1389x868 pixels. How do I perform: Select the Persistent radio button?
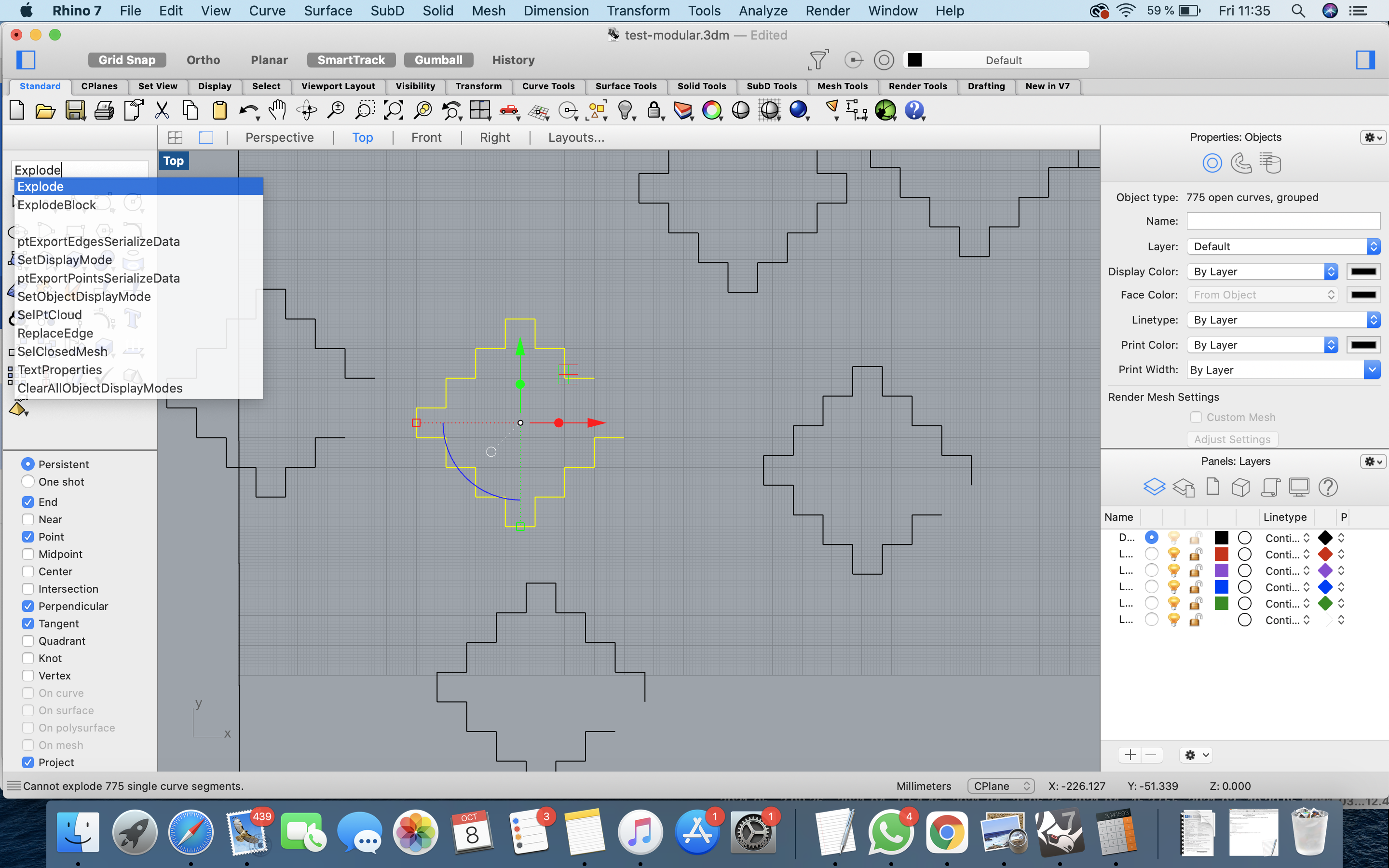(27, 464)
